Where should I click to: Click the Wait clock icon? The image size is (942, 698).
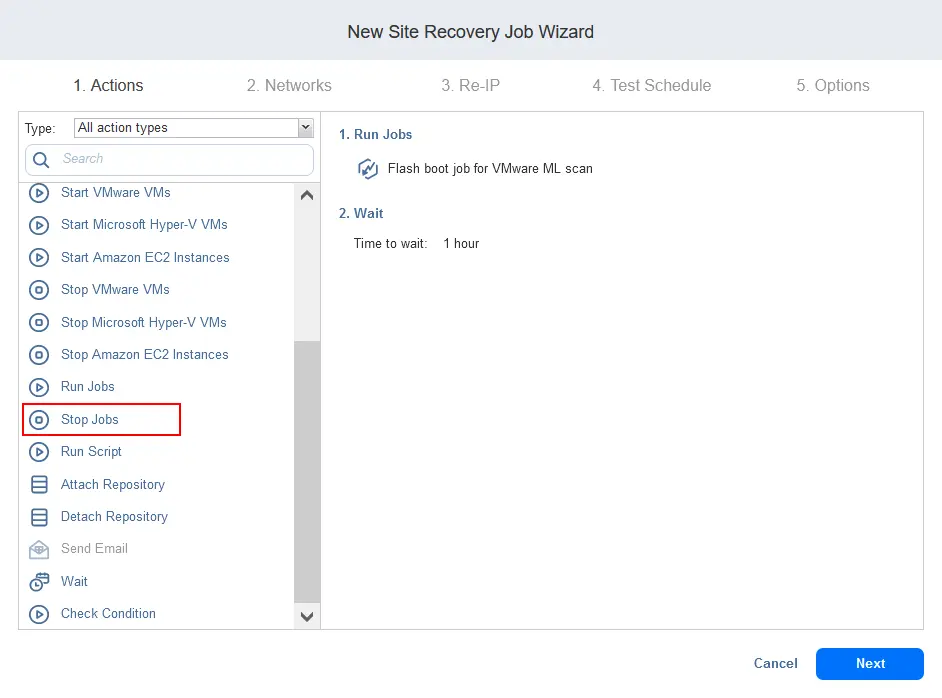point(39,581)
